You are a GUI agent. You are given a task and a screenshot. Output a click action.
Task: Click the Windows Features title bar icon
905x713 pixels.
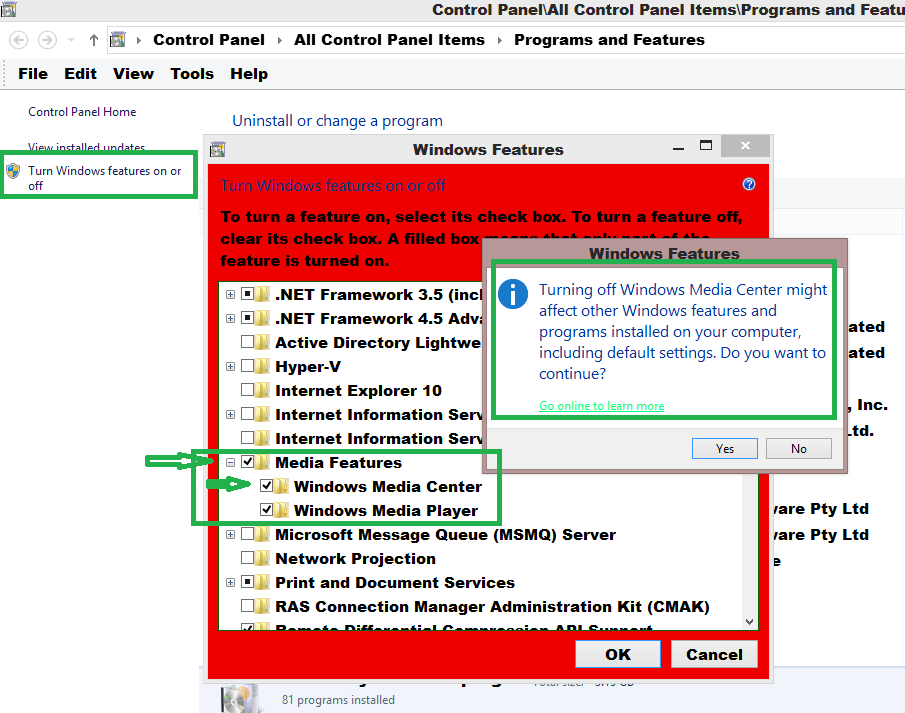pos(218,150)
